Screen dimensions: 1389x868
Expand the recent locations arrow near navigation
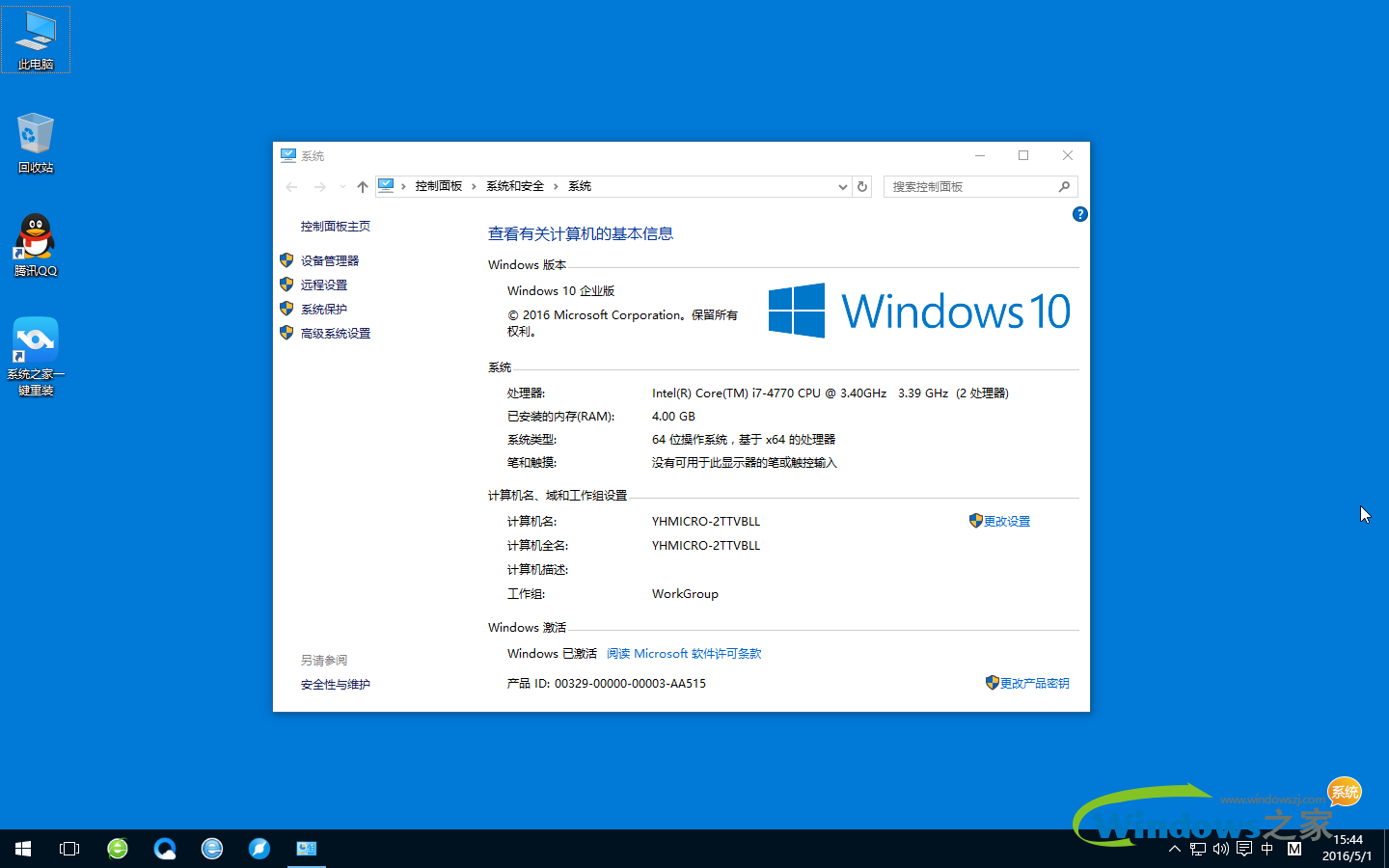tap(342, 187)
